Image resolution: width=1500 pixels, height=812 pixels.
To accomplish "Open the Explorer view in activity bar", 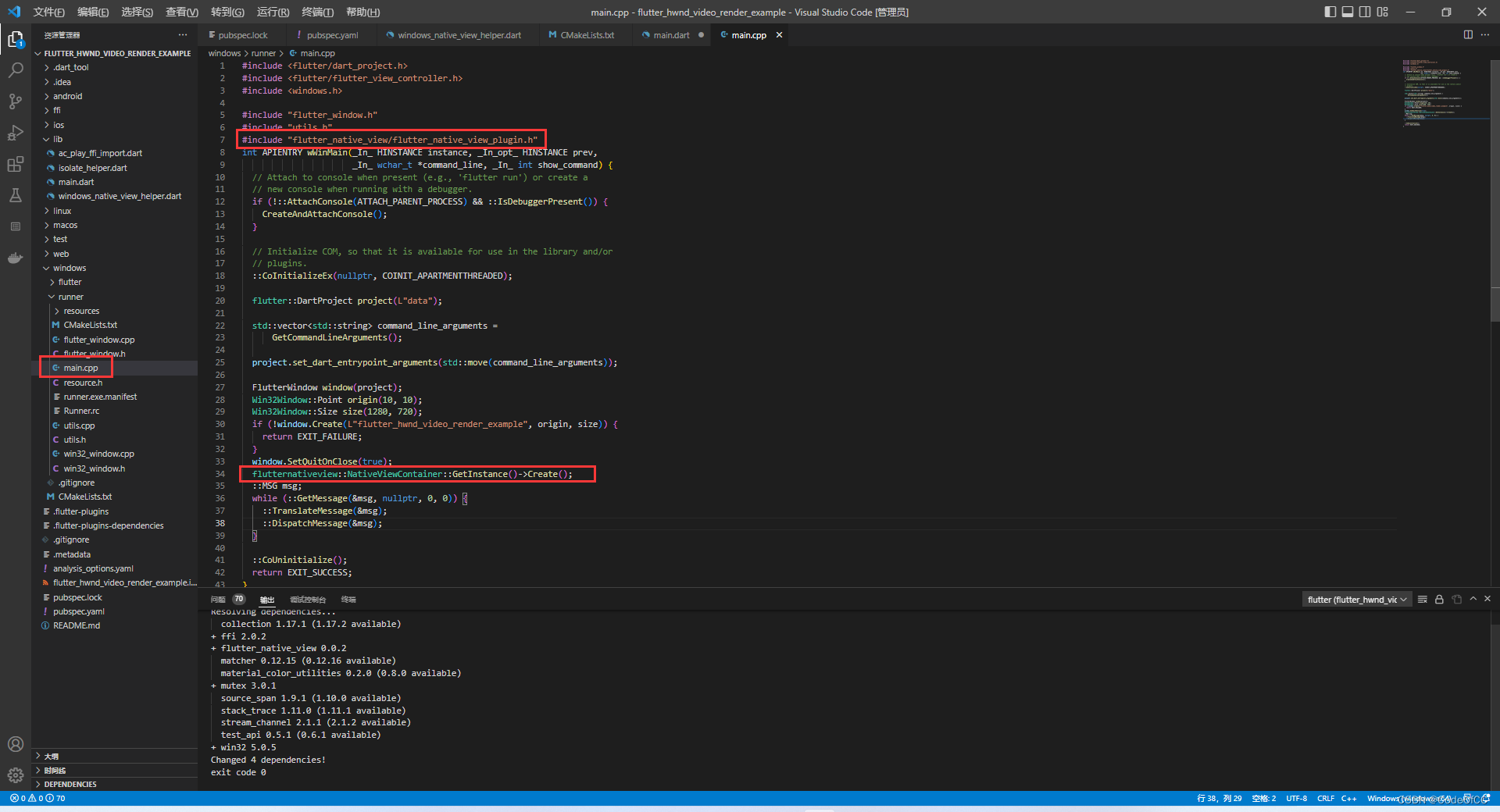I will [16, 39].
